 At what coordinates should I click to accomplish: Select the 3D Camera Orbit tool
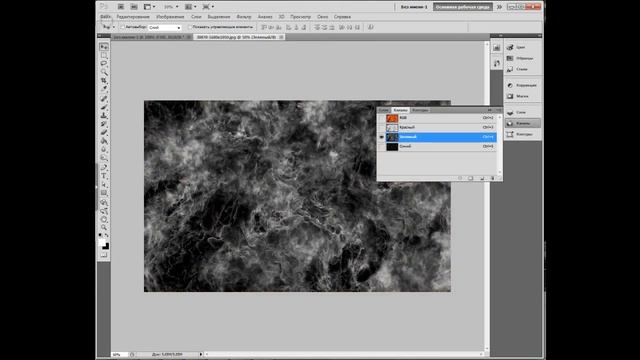click(x=104, y=211)
